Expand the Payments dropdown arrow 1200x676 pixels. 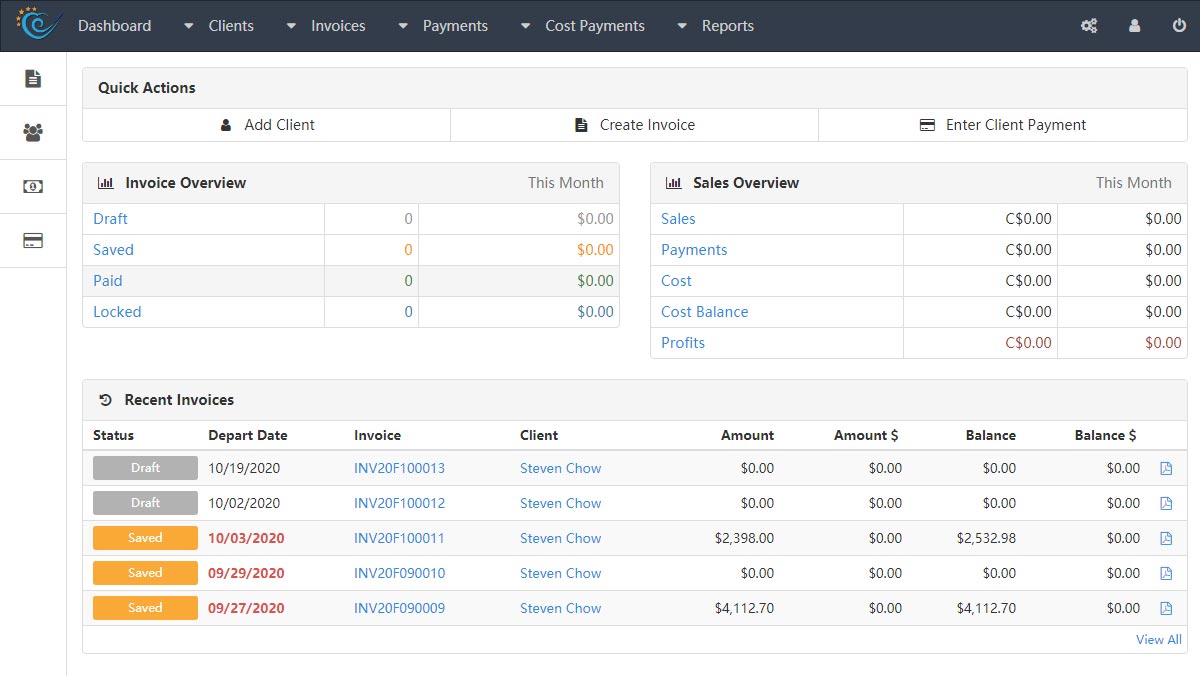point(403,26)
